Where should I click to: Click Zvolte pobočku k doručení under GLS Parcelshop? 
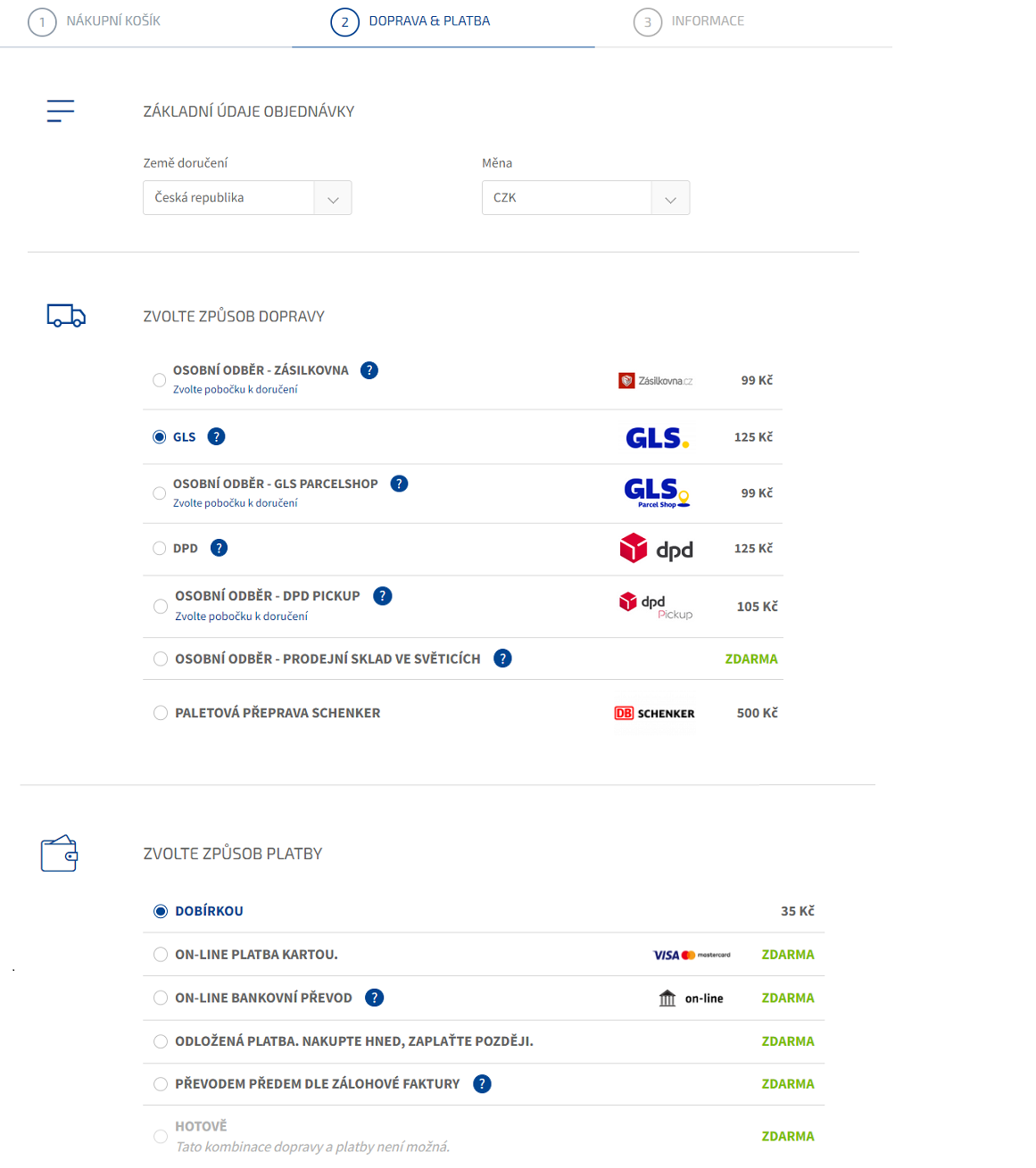(x=236, y=503)
